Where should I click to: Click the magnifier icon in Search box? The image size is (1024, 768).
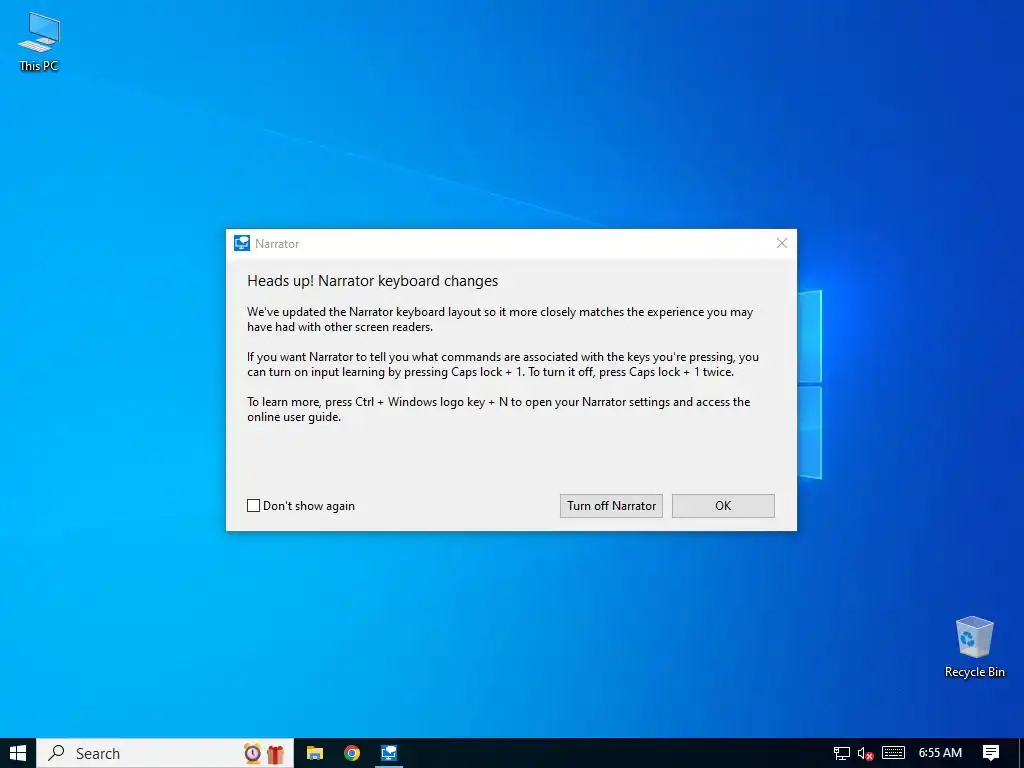pyautogui.click(x=57, y=753)
